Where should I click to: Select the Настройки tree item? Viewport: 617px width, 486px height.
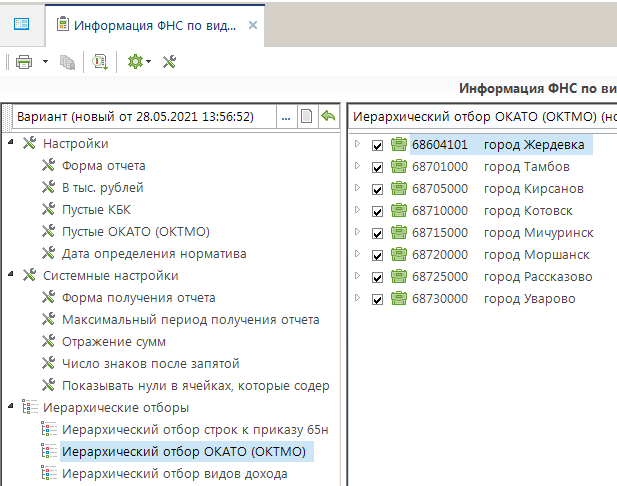(76, 144)
